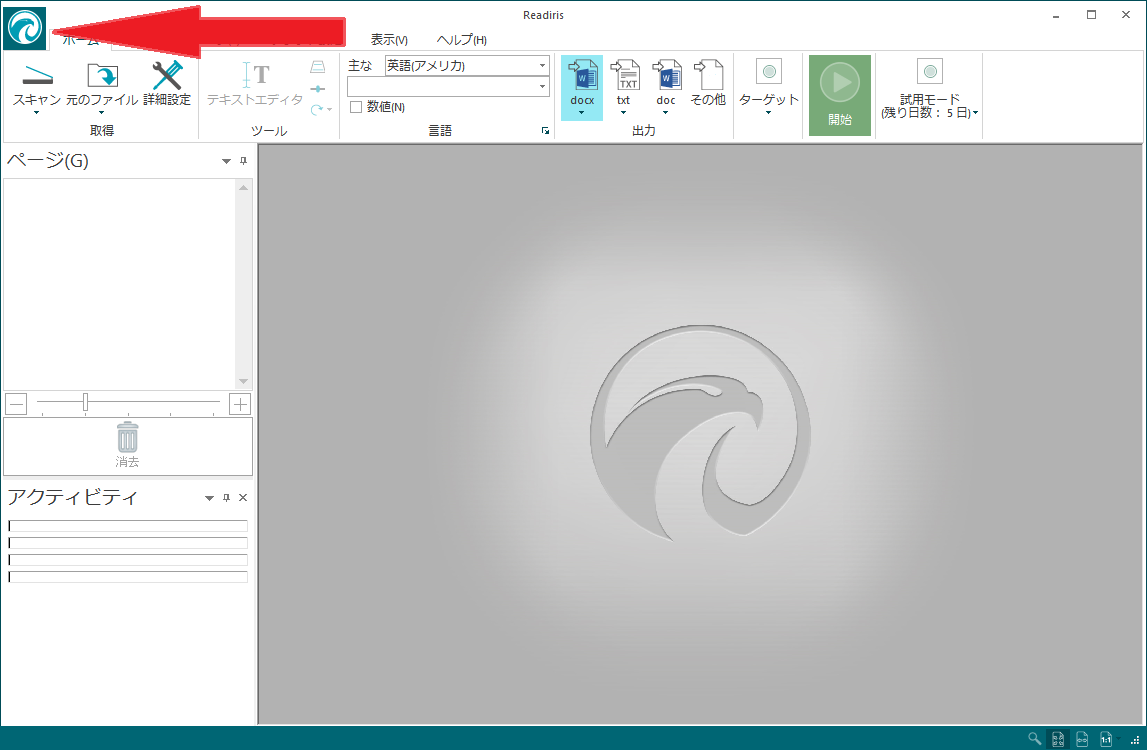This screenshot has width=1147, height=750.
Task: Click the deskew page icon in ツール group
Action: (317, 67)
